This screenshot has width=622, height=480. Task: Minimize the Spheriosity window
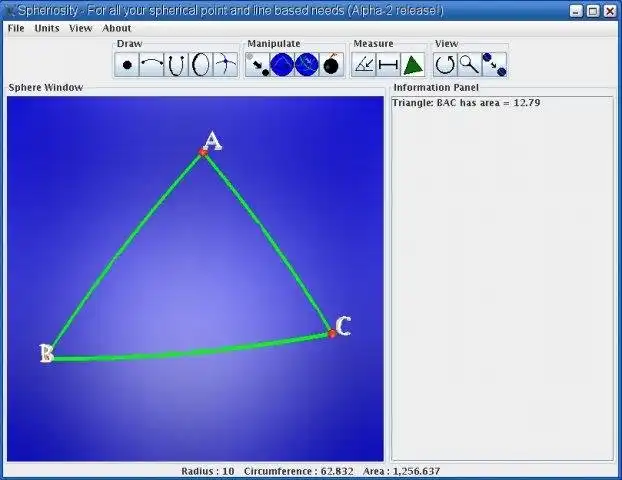click(576, 11)
